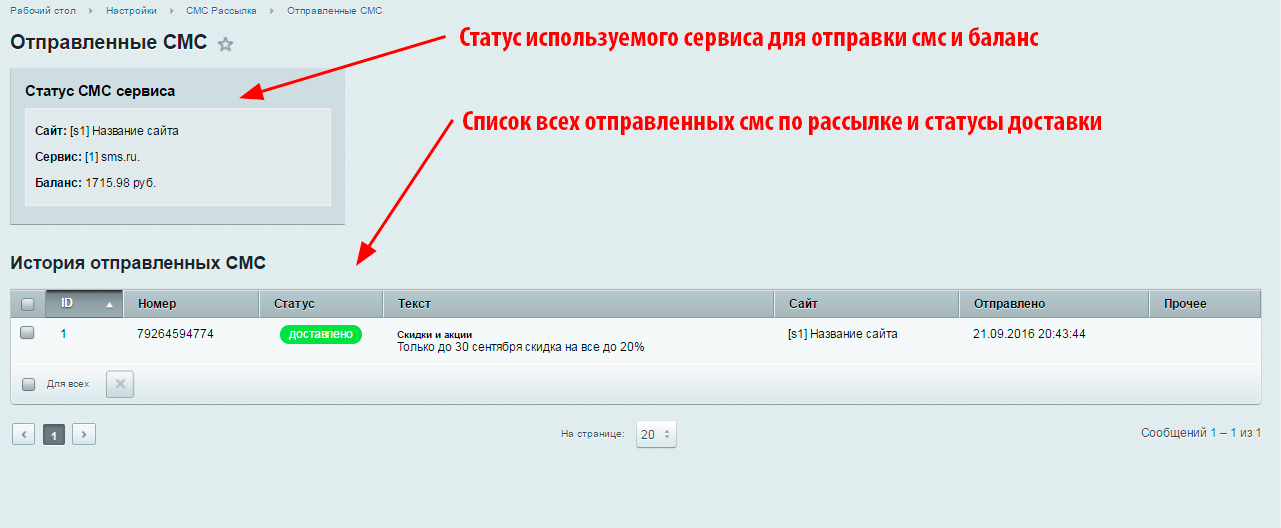Screen dimensions: 1281x528
Task: Click the ID column sort arrow
Action: 110,304
